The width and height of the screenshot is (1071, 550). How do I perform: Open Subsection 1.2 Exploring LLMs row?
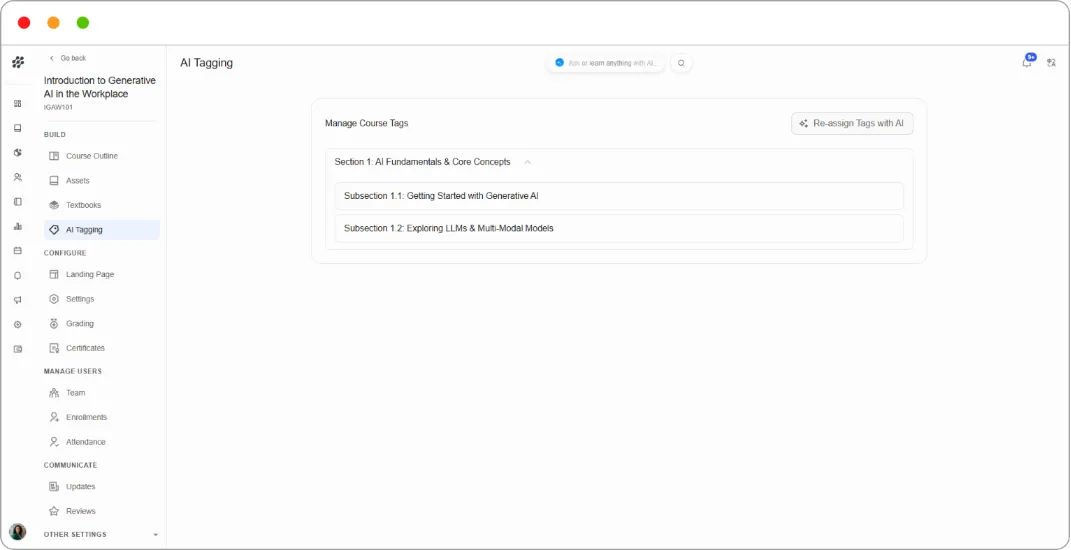tap(619, 228)
